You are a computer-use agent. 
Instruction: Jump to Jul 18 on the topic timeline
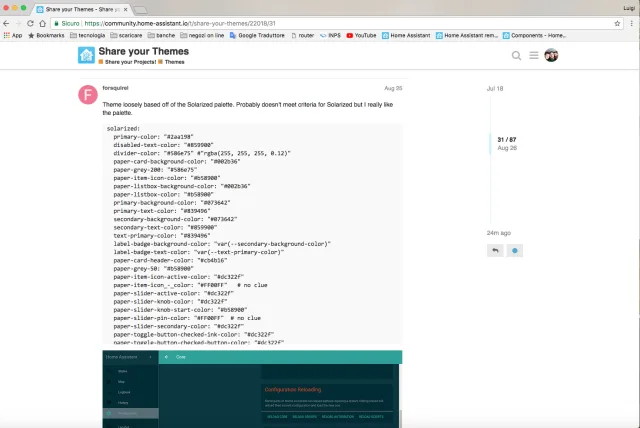[495, 89]
